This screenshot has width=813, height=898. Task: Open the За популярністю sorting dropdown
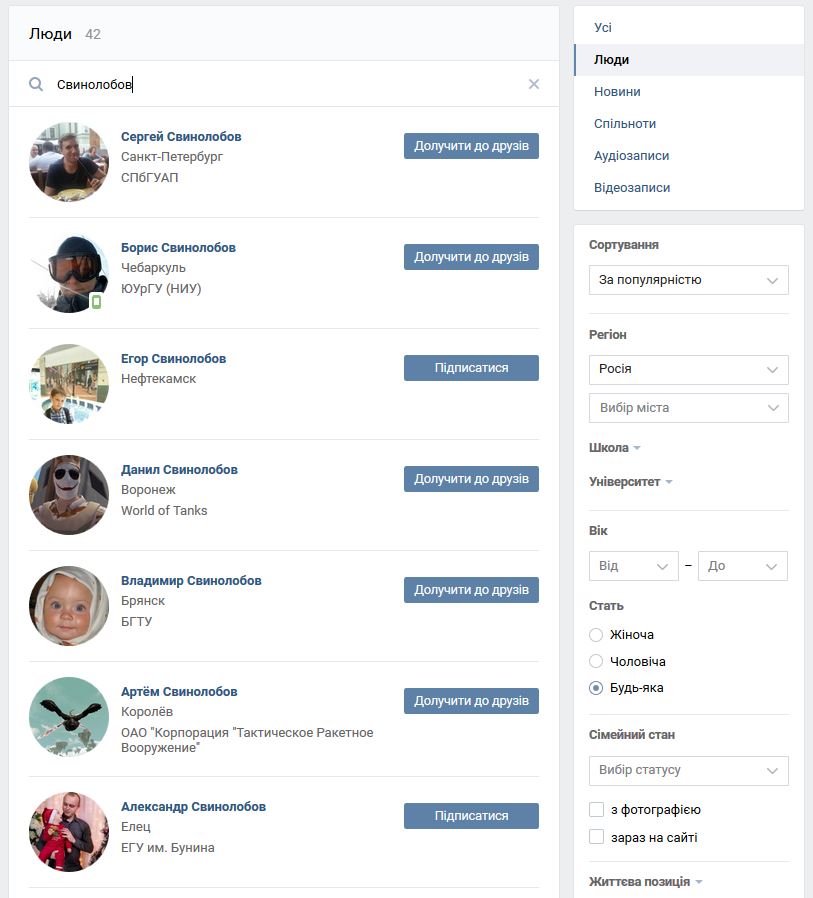point(689,280)
